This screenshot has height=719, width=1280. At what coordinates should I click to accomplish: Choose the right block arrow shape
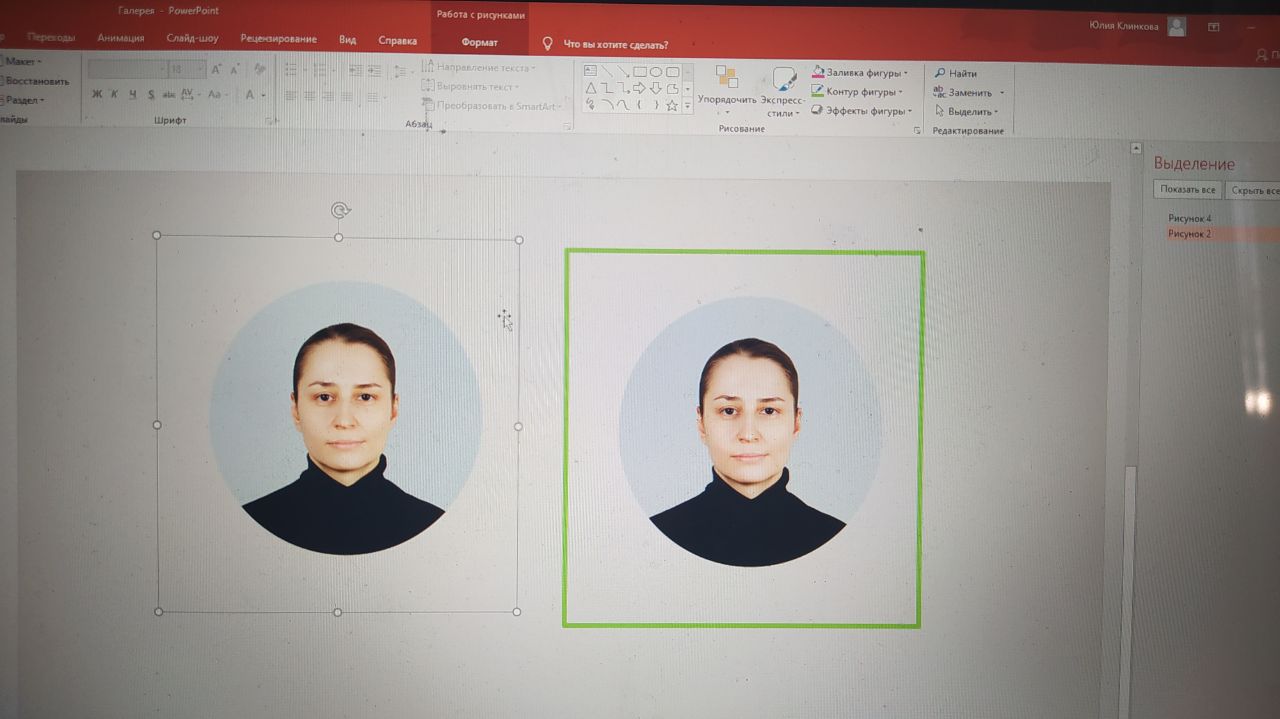[639, 88]
